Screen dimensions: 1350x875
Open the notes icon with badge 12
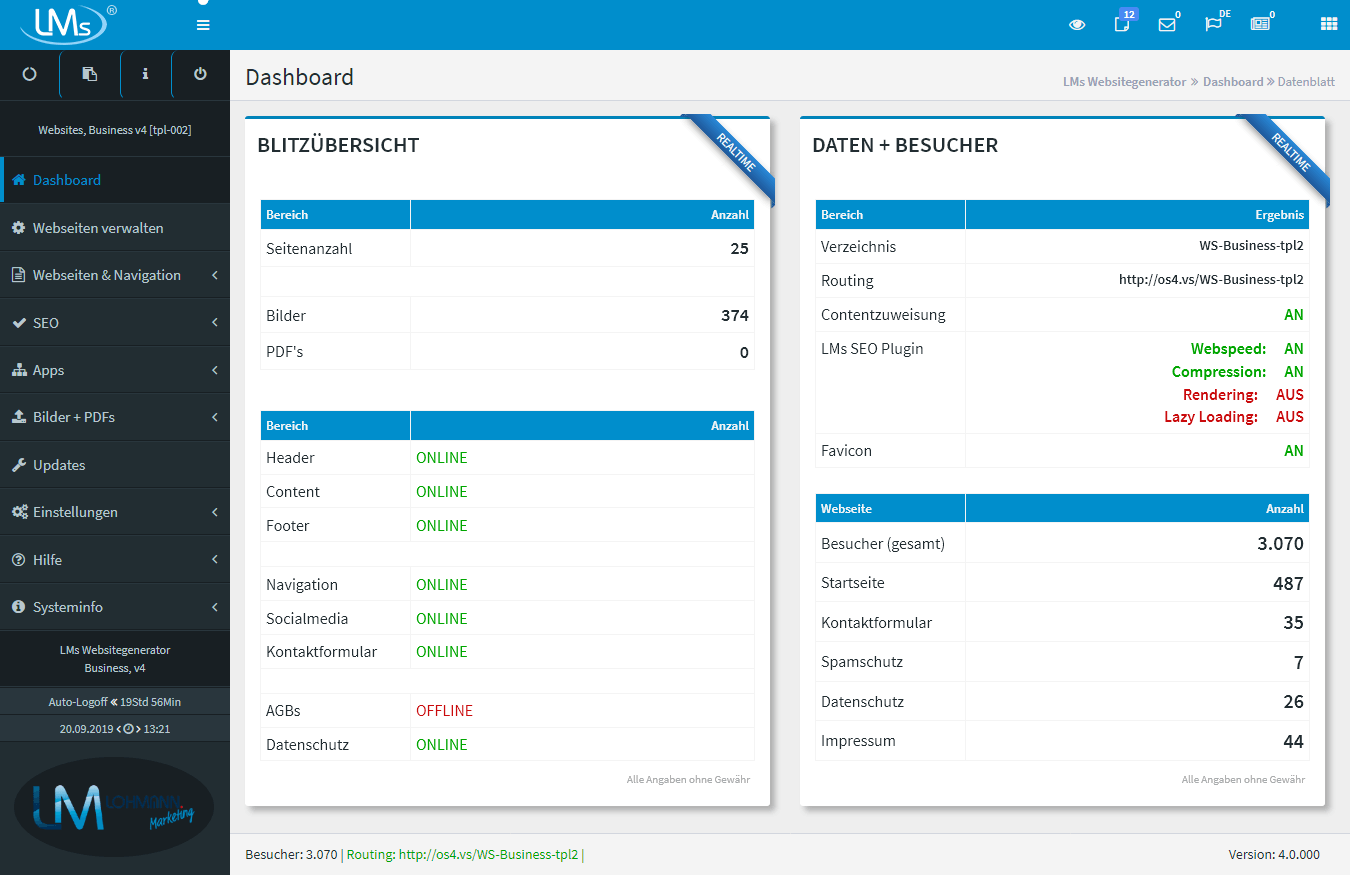click(x=1122, y=24)
